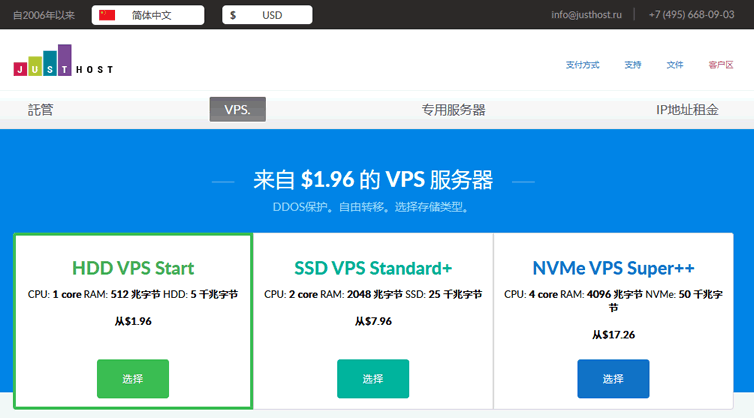Open the JustHost logo homepage link
Image resolution: width=754 pixels, height=418 pixels.
63,61
